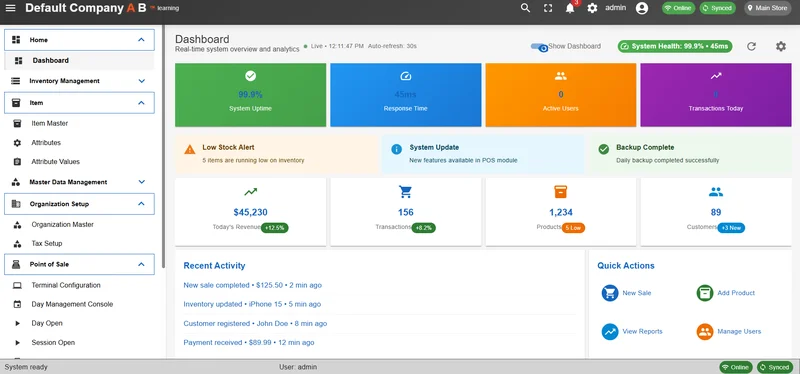This screenshot has height=374, width=800.
Task: Refresh the dashboard using reload icon
Action: 751,46
